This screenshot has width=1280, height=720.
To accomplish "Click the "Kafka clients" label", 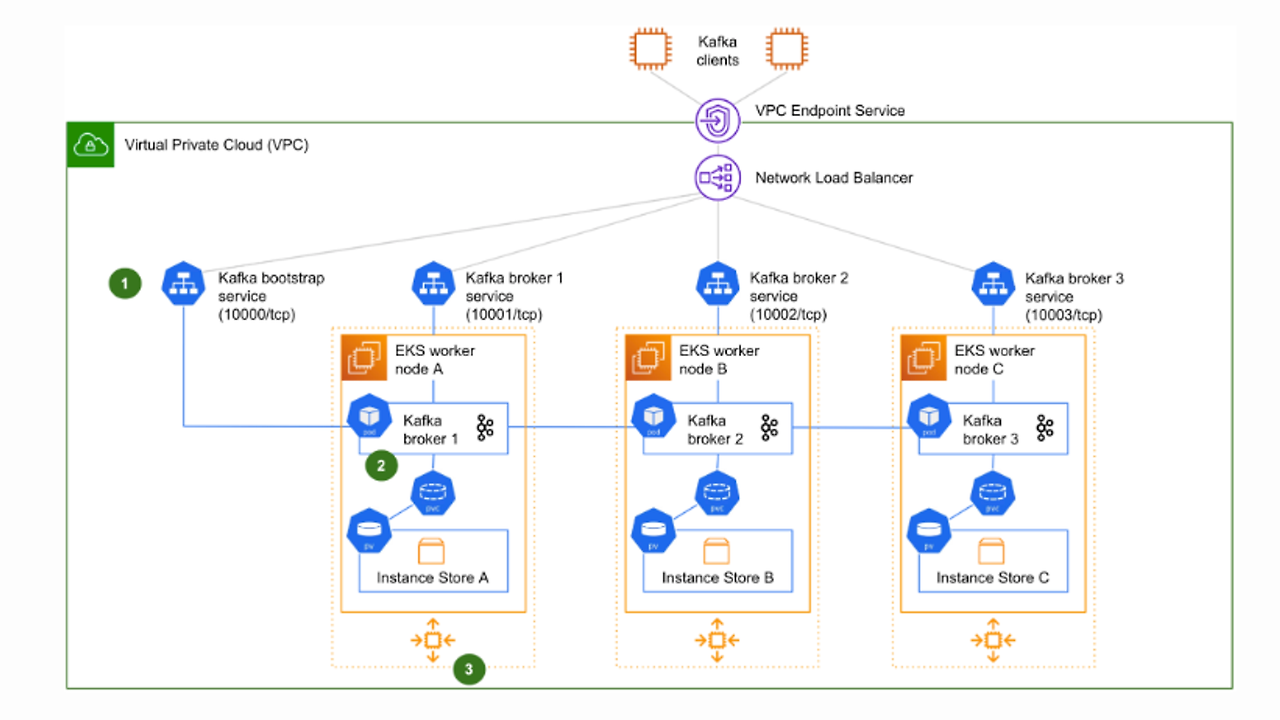I will [718, 51].
